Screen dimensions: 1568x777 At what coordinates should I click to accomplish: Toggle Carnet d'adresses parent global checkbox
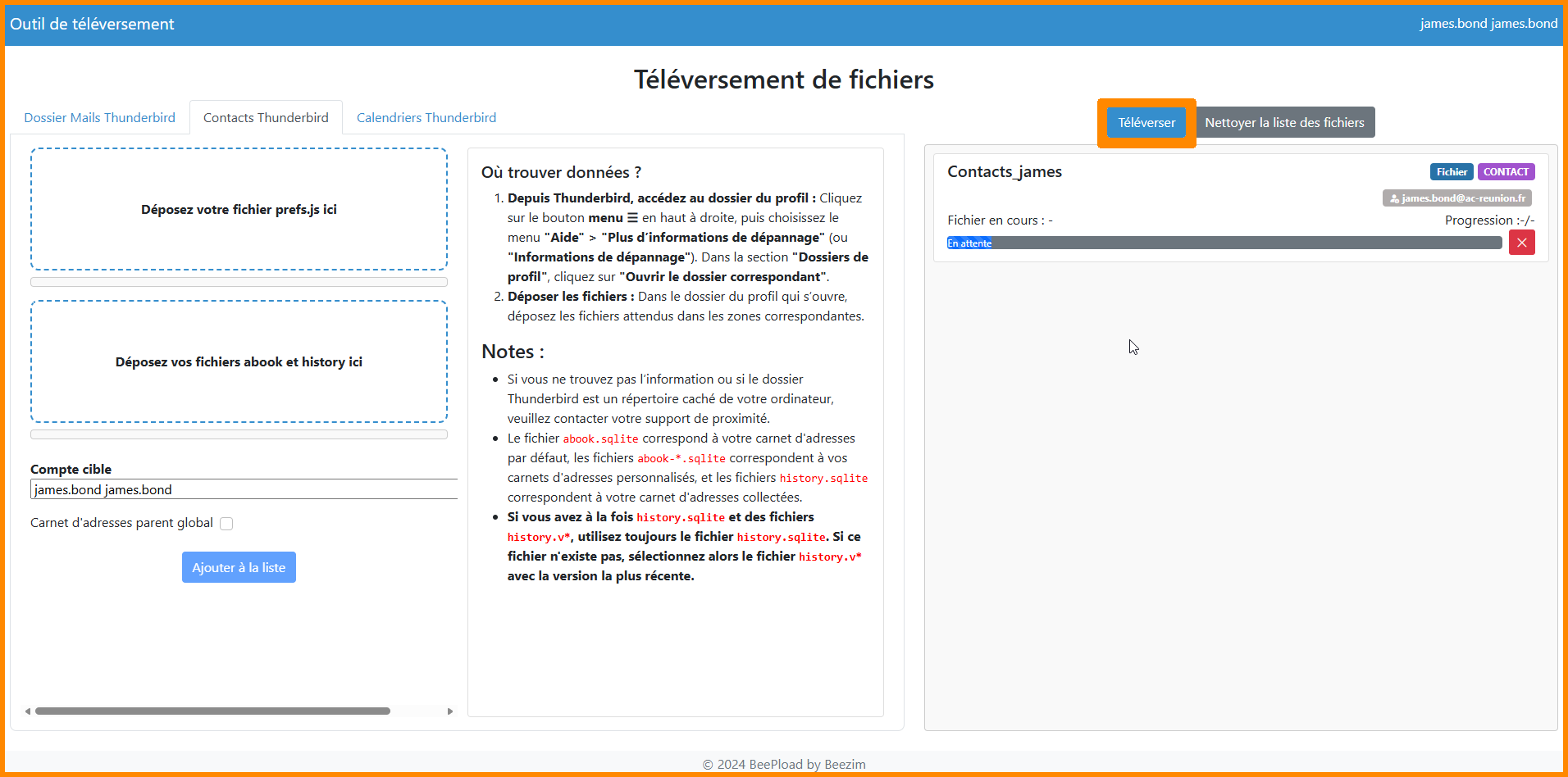pyautogui.click(x=226, y=524)
